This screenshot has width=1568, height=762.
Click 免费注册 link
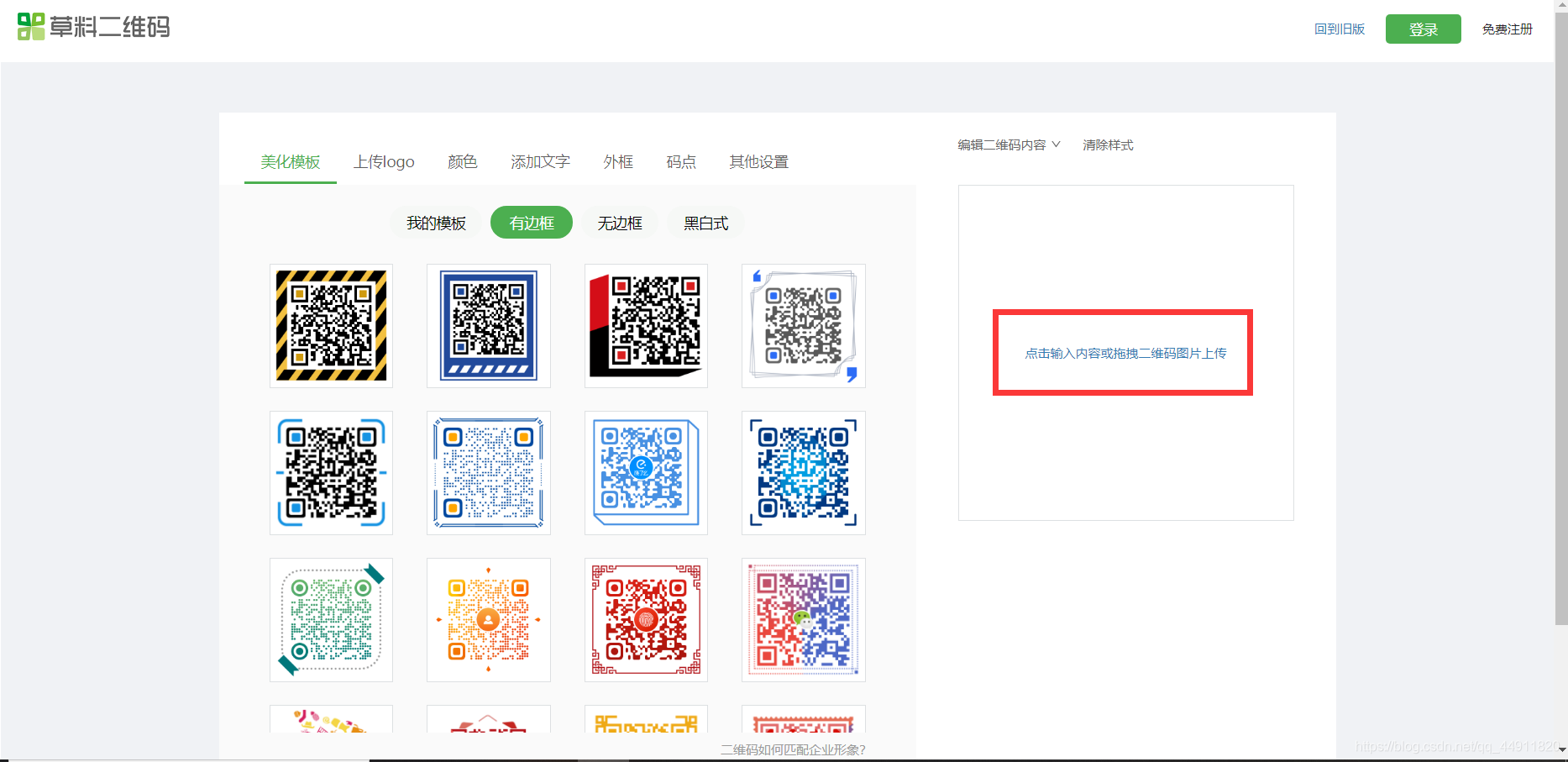(x=1508, y=29)
